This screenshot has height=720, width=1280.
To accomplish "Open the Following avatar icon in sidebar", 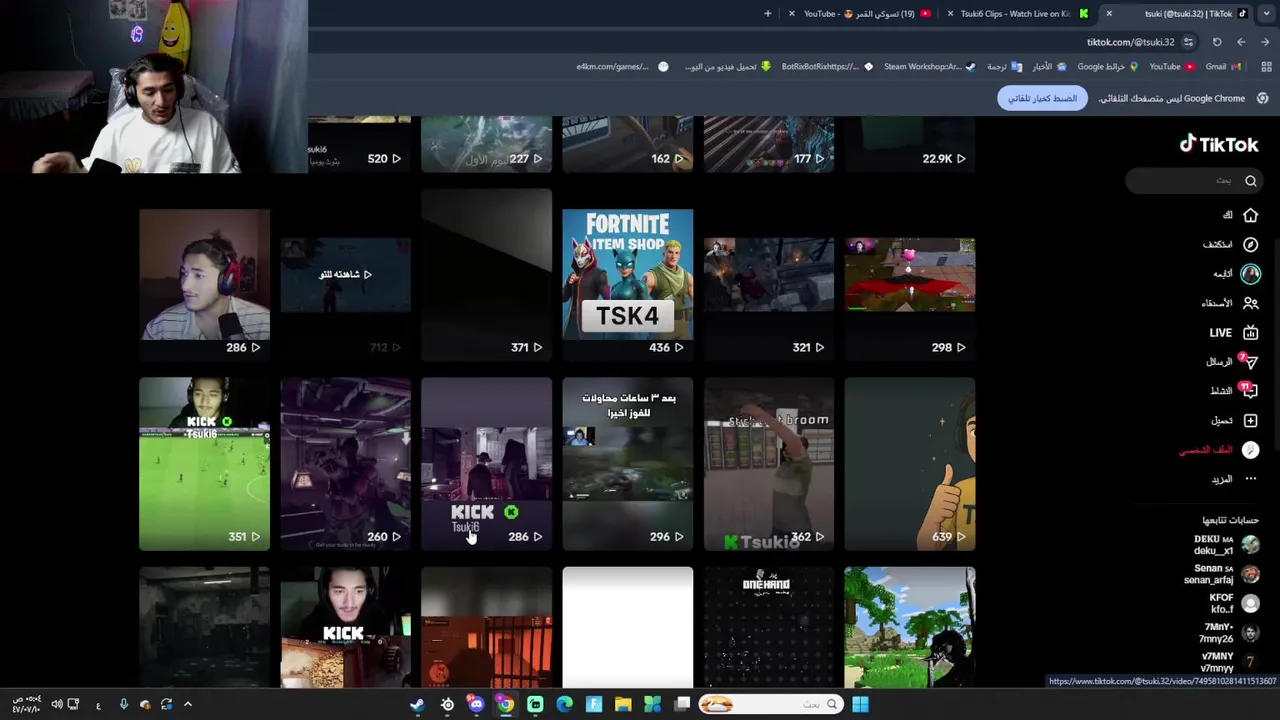I will point(1250,274).
